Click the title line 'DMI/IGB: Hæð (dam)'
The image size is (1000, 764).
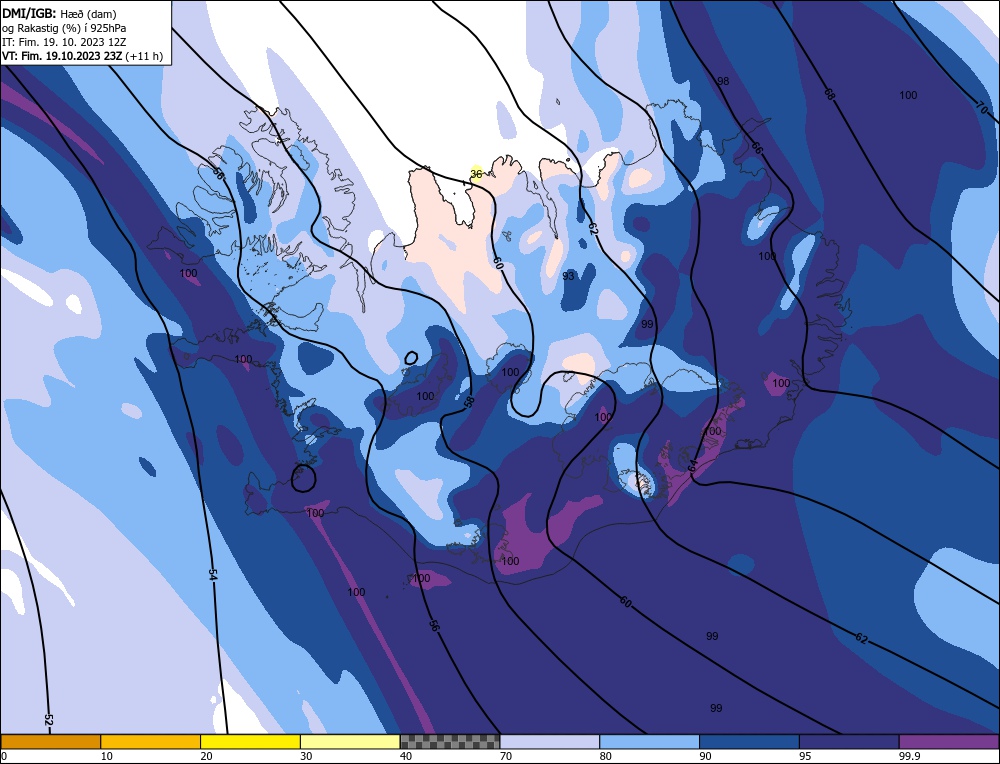pos(59,13)
